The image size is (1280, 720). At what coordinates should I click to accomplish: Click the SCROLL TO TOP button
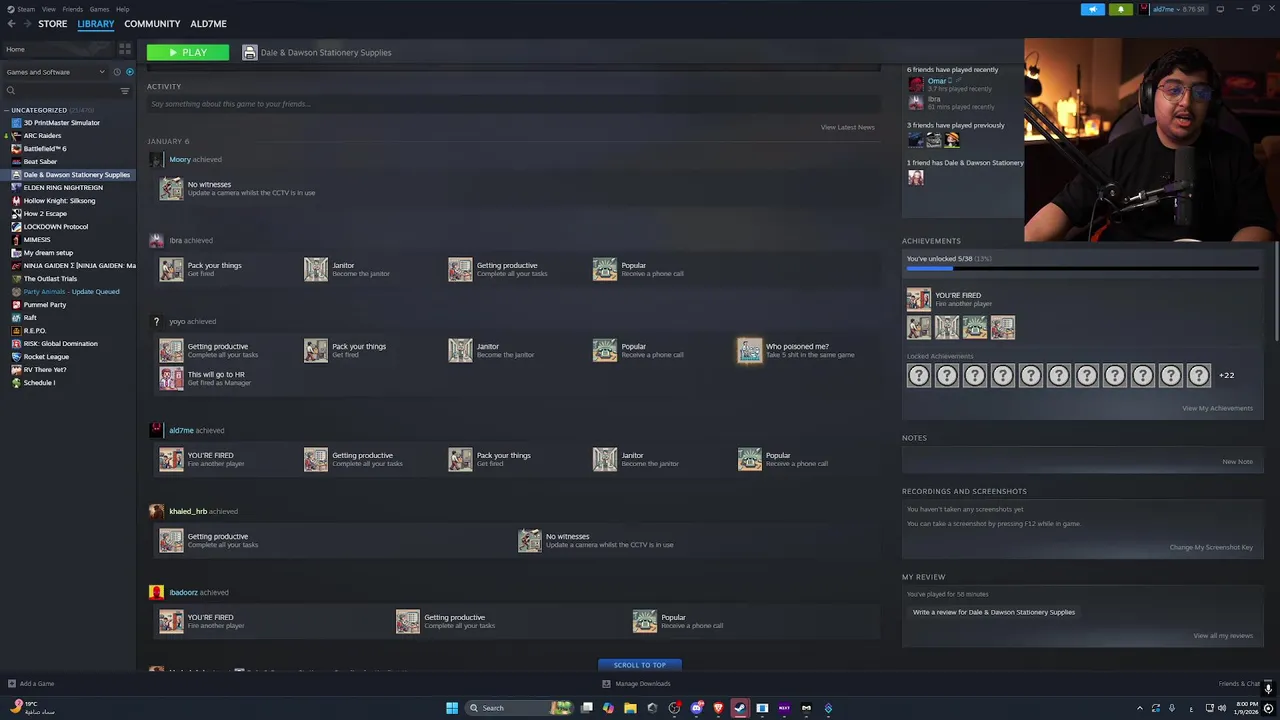pos(639,665)
